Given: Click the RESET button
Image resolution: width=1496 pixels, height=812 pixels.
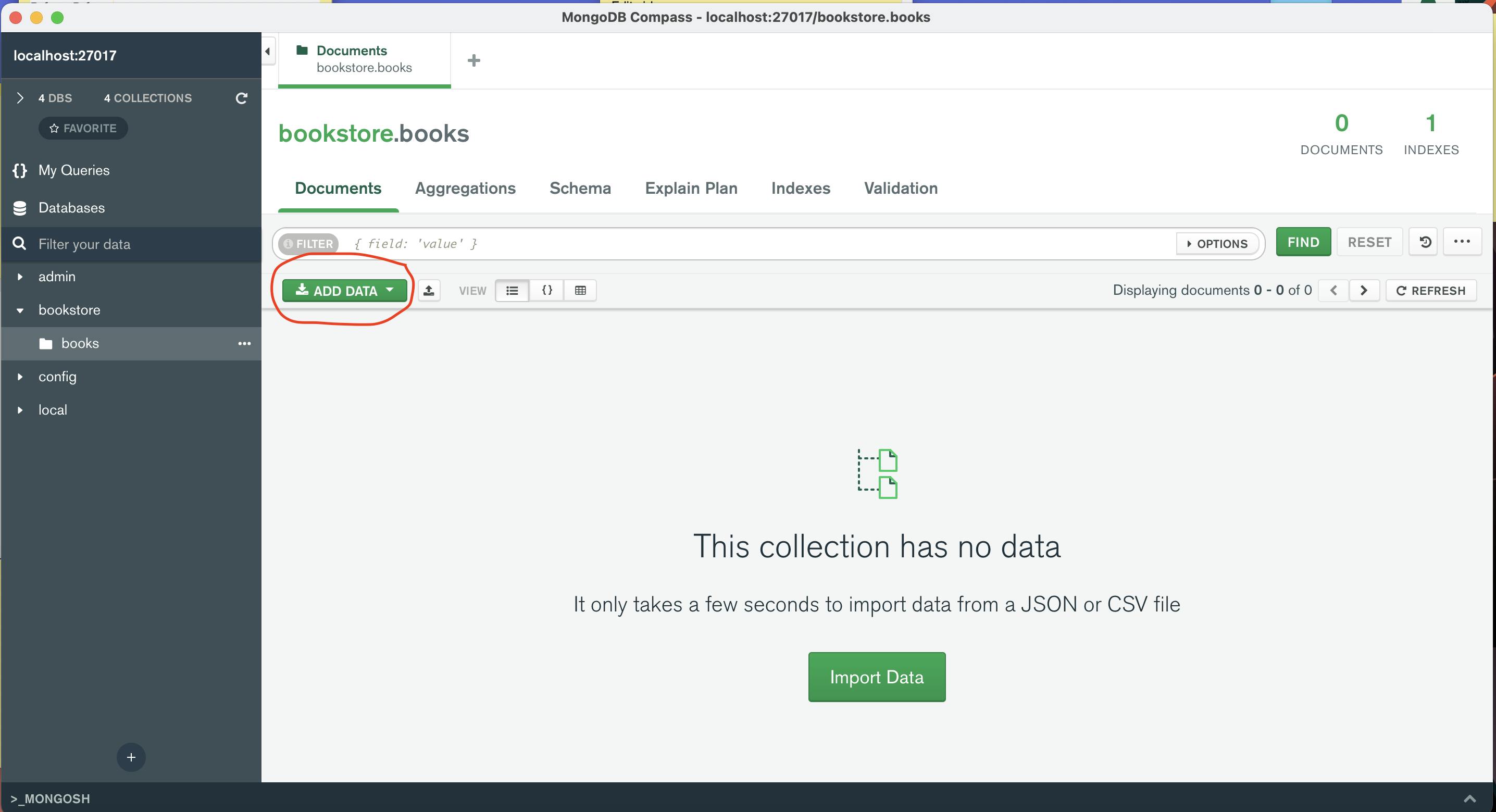Looking at the screenshot, I should [x=1369, y=242].
